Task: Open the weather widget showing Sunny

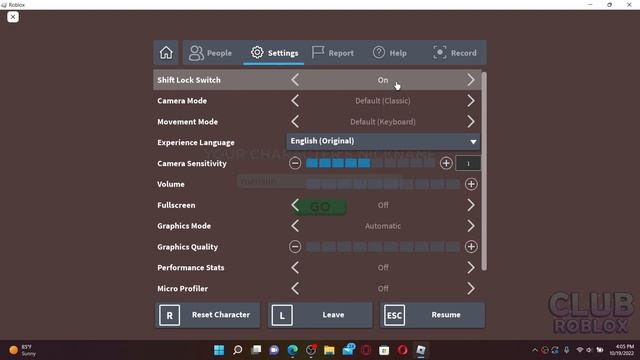Action: pyautogui.click(x=23, y=350)
